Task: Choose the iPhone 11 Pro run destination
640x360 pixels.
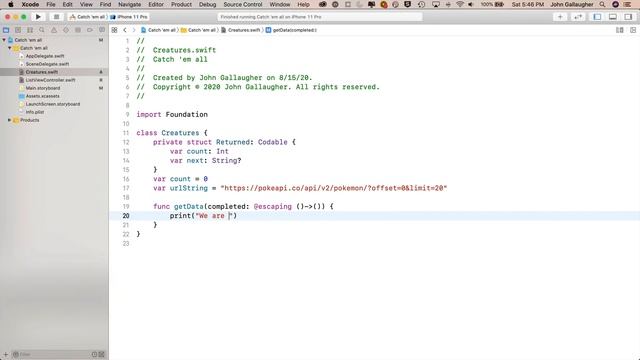Action: 129,17
